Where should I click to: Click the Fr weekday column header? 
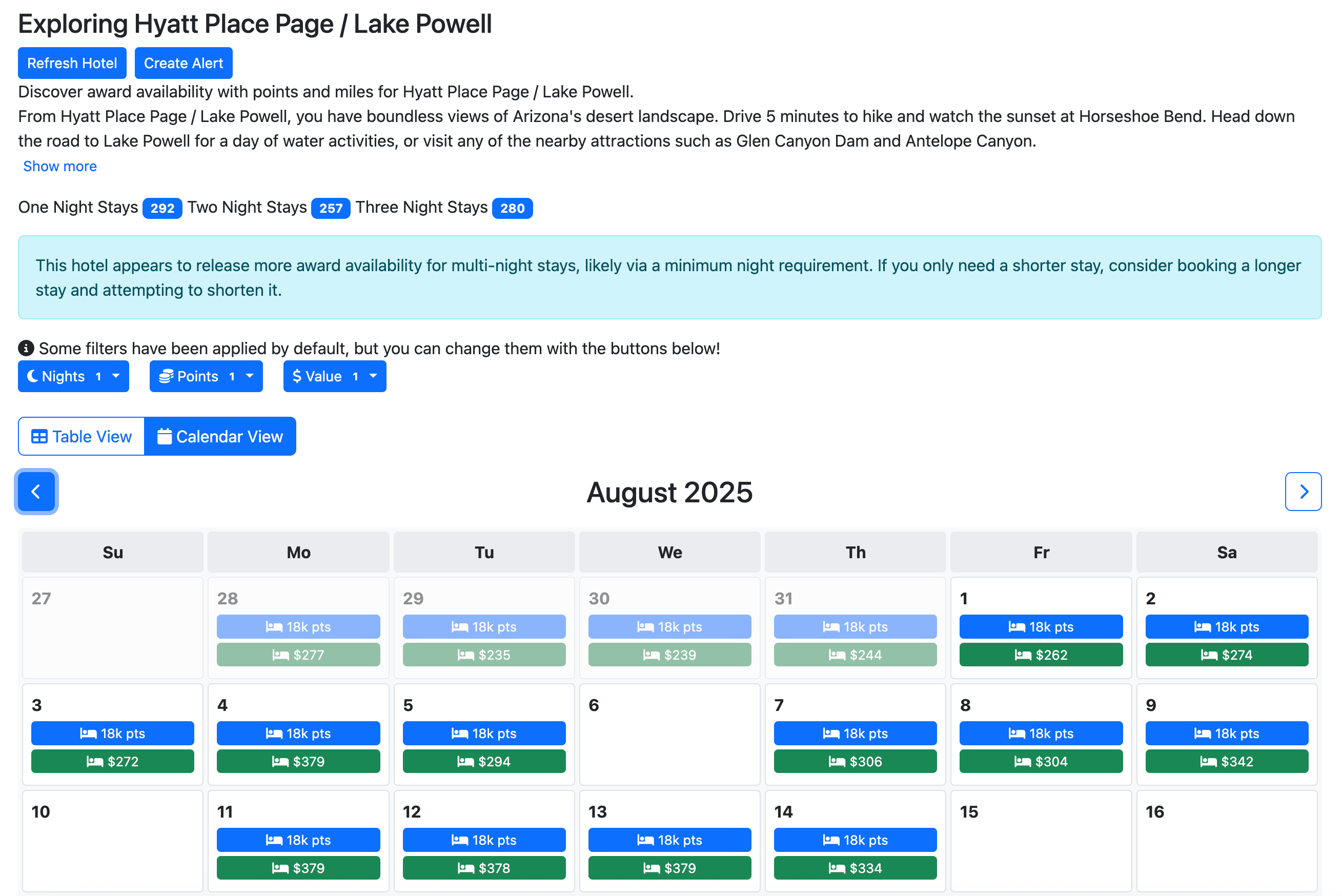1041,552
